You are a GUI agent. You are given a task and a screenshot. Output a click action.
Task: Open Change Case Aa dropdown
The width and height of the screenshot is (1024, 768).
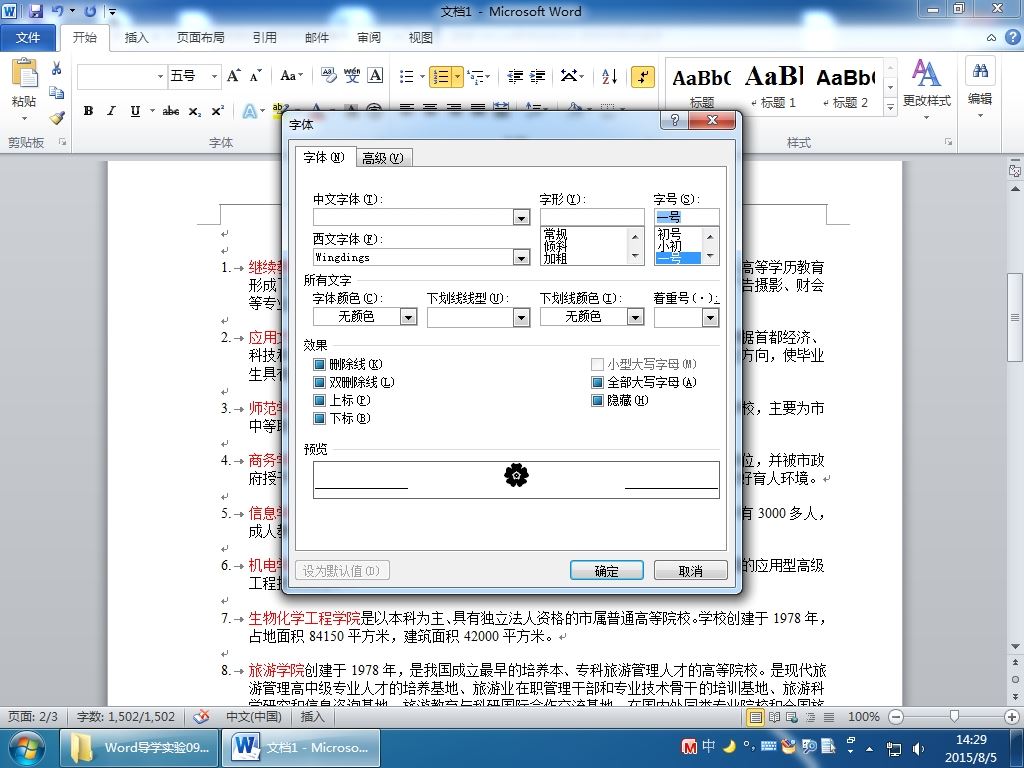tap(291, 76)
